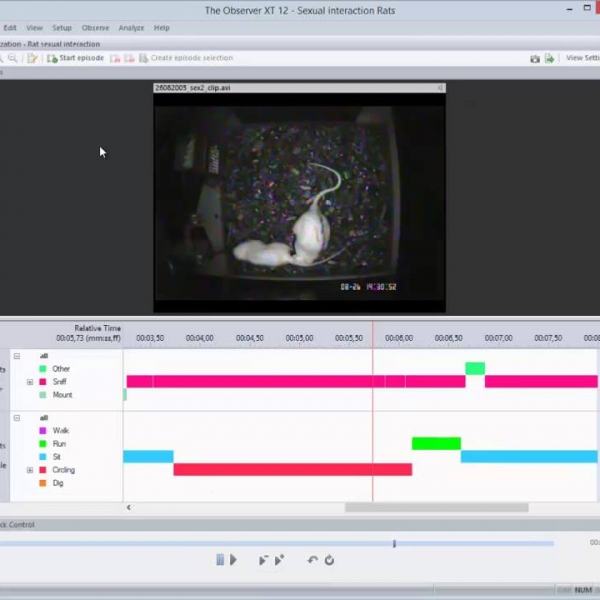Click the clockwise loop arrow icon

pos(329,560)
